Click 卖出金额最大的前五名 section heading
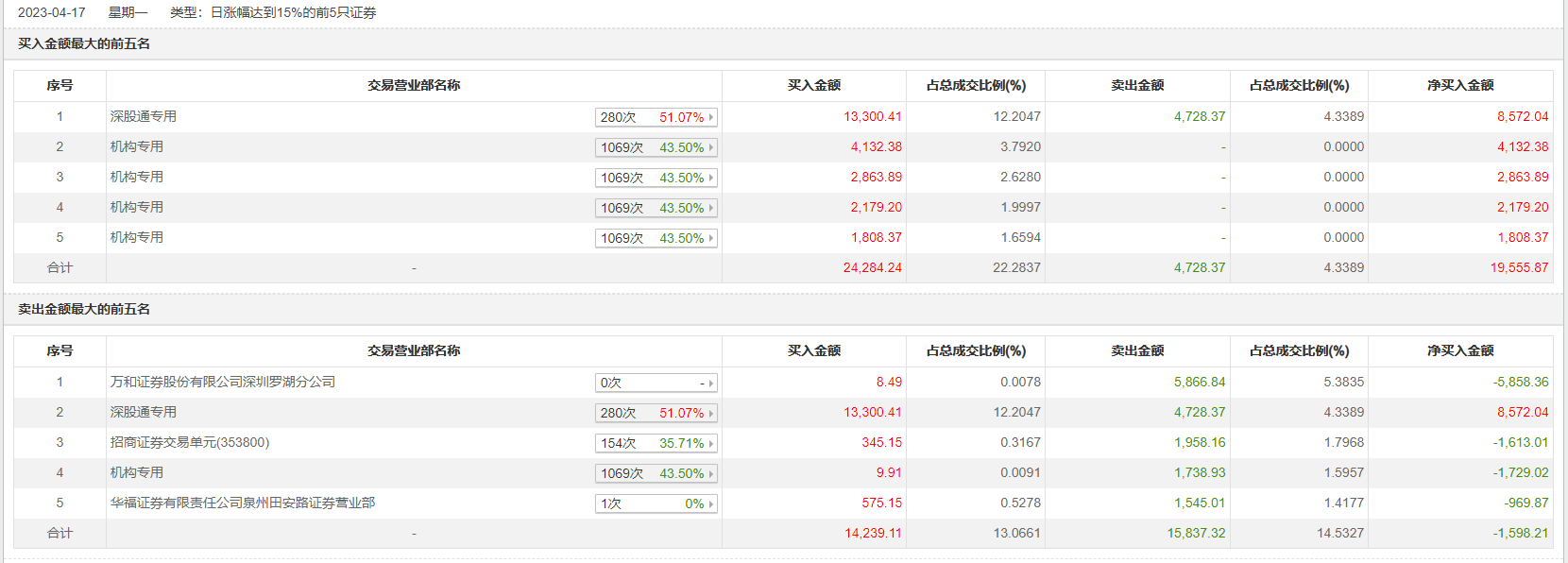 [x=84, y=309]
